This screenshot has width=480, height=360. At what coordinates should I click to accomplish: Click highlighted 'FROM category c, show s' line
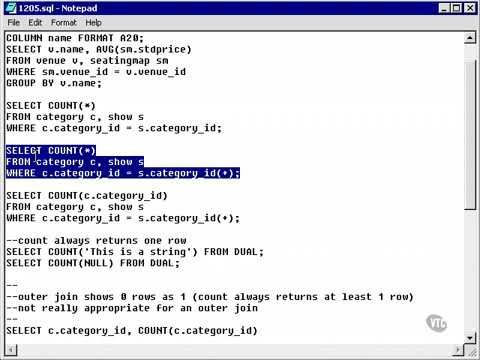(x=75, y=162)
